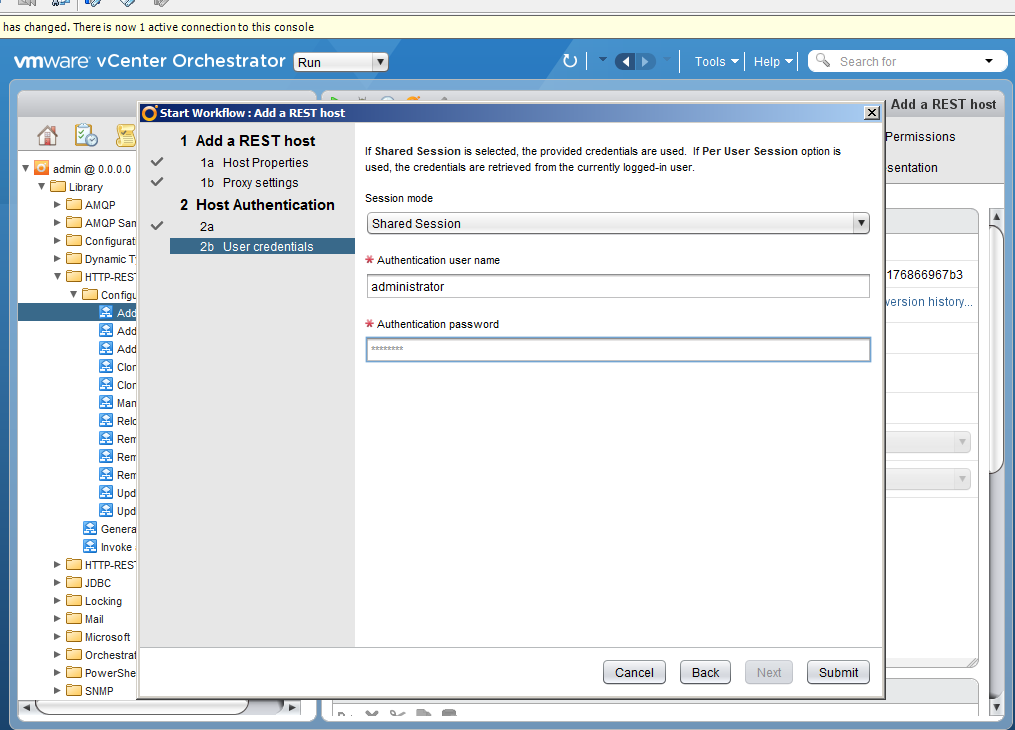Open the Tools menu
Viewport: 1015px width, 730px height.
click(x=716, y=61)
